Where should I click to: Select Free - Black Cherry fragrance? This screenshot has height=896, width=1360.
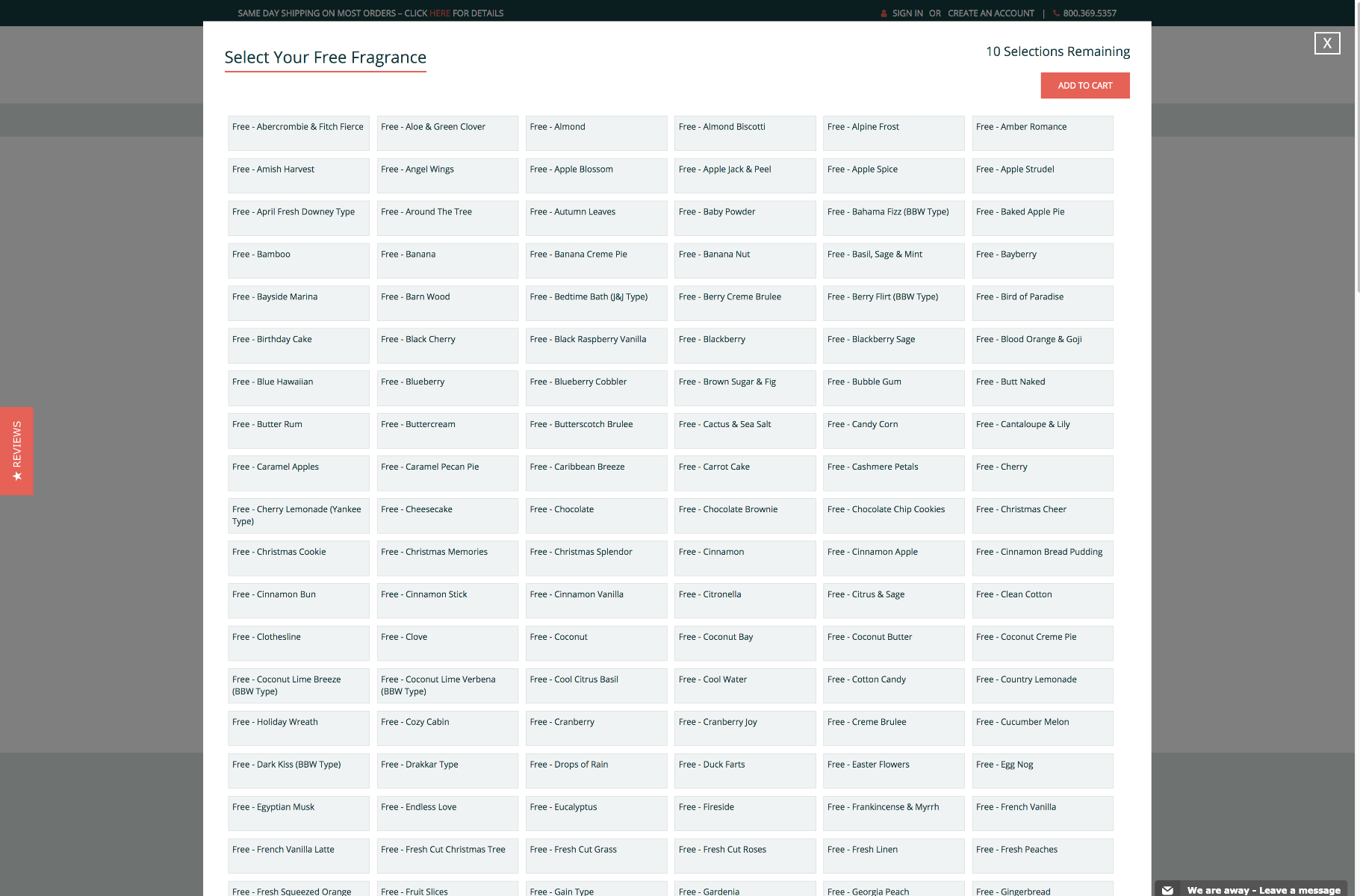click(x=447, y=346)
